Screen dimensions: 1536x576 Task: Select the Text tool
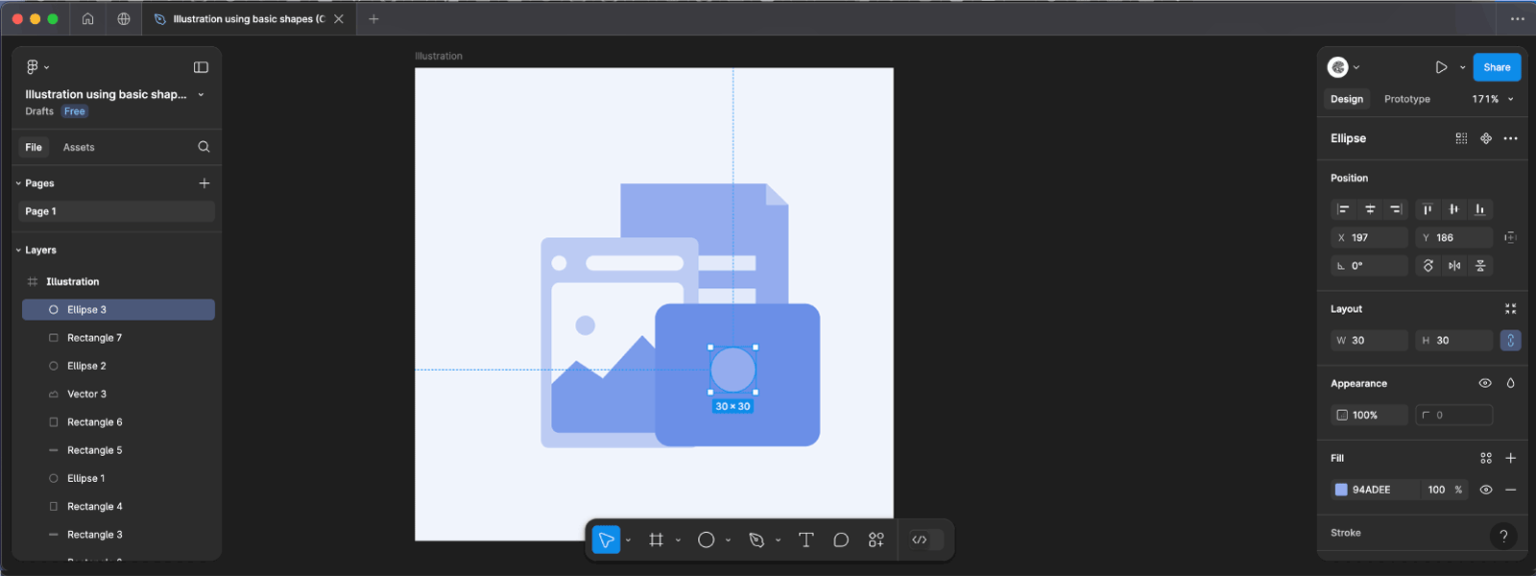click(806, 540)
